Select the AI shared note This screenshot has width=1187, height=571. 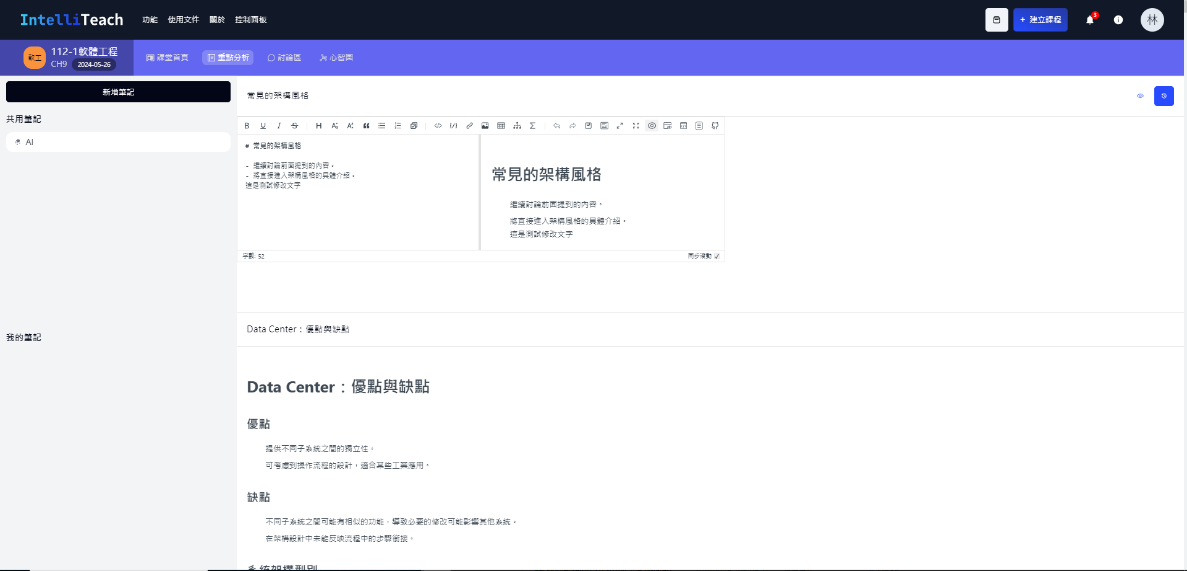pos(118,142)
